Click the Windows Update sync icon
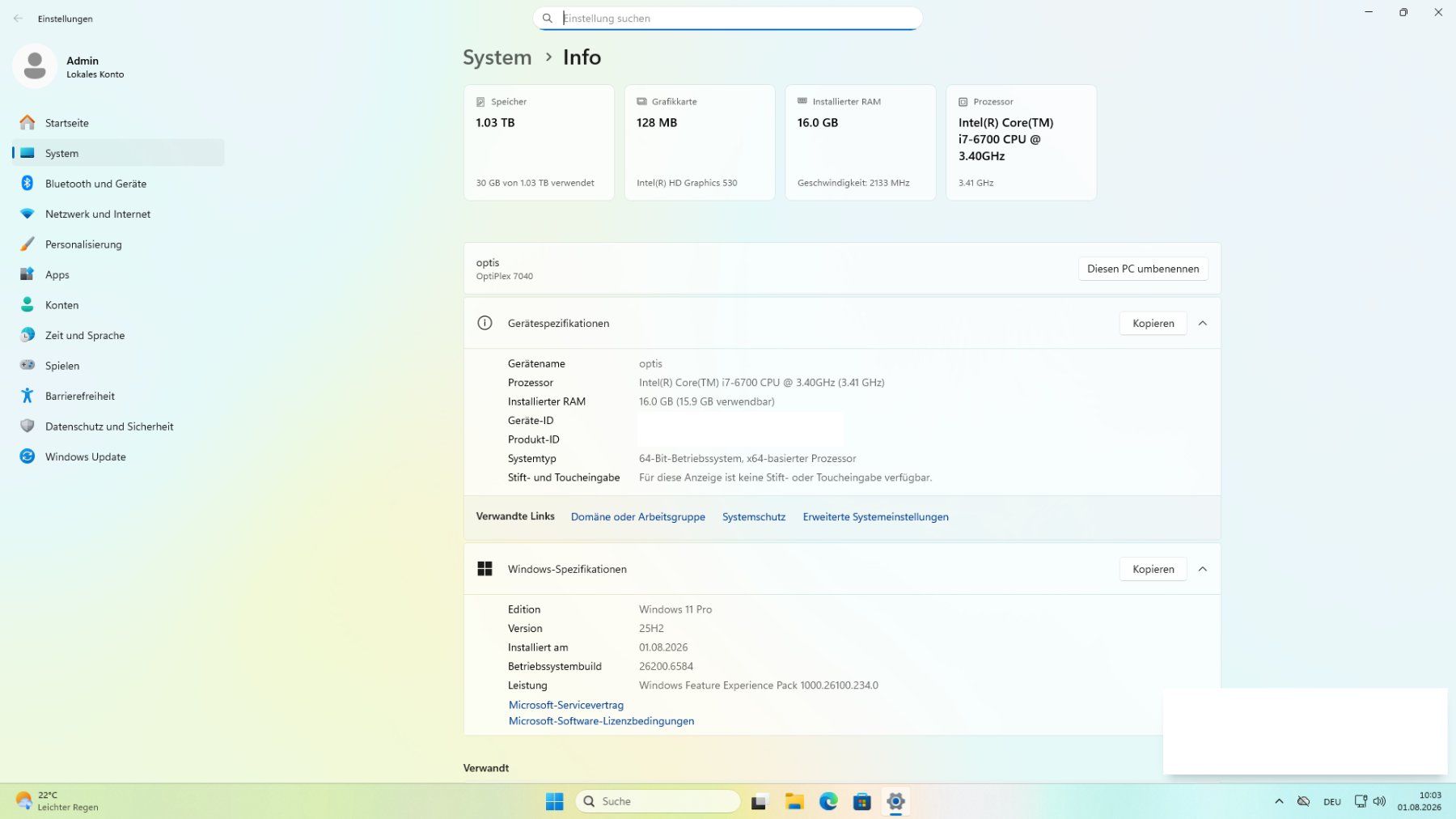1456x819 pixels. pyautogui.click(x=28, y=456)
